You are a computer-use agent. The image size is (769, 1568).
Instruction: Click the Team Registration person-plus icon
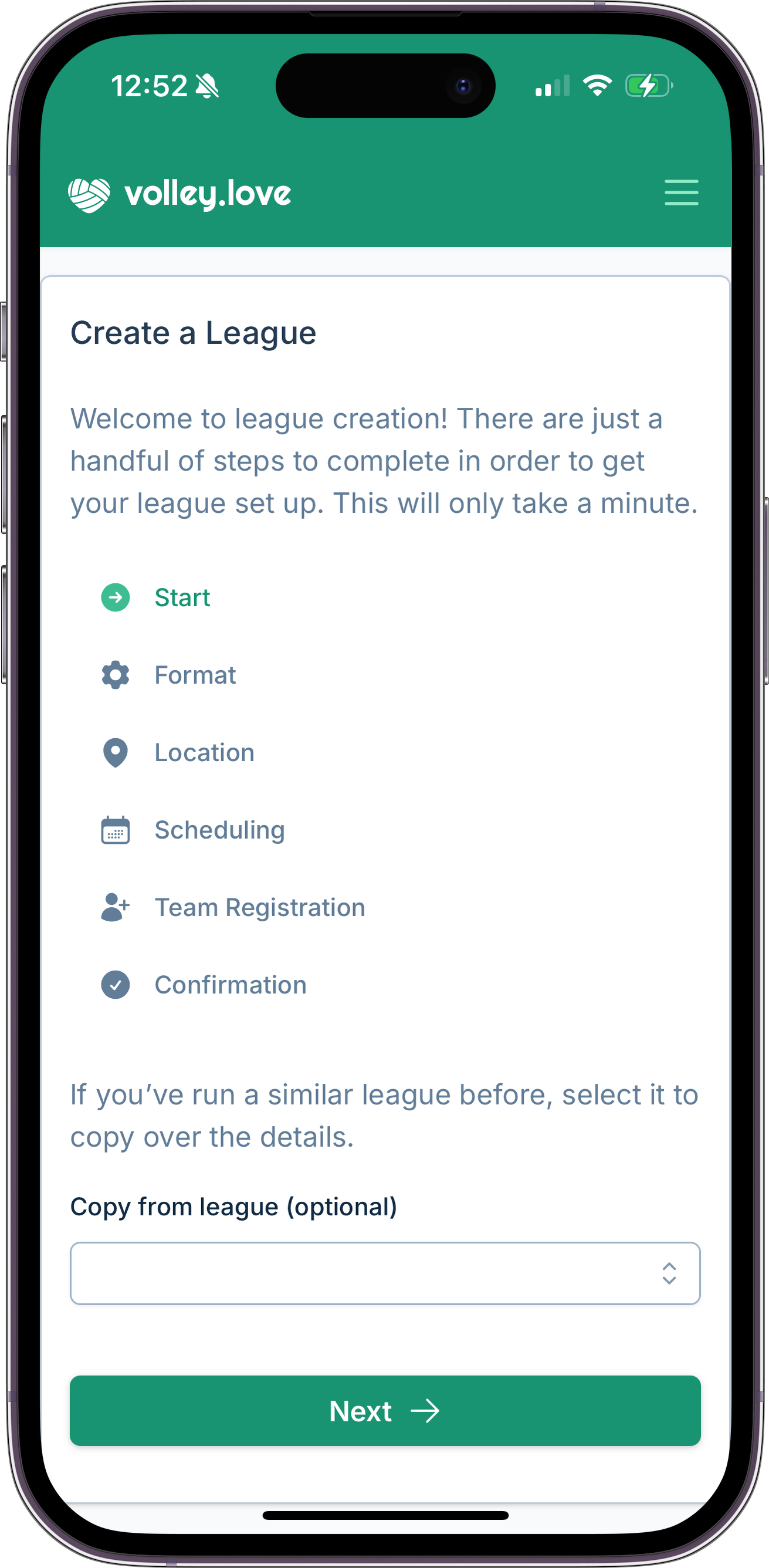[x=116, y=908]
